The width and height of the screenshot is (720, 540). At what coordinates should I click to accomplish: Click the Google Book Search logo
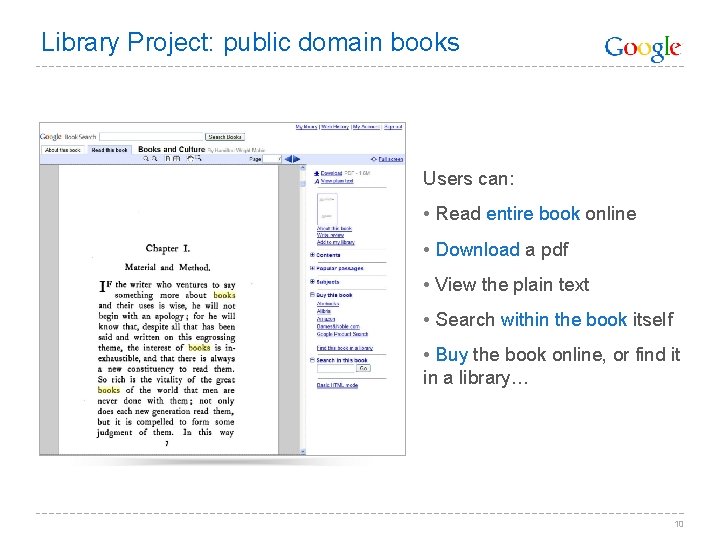[x=68, y=136]
